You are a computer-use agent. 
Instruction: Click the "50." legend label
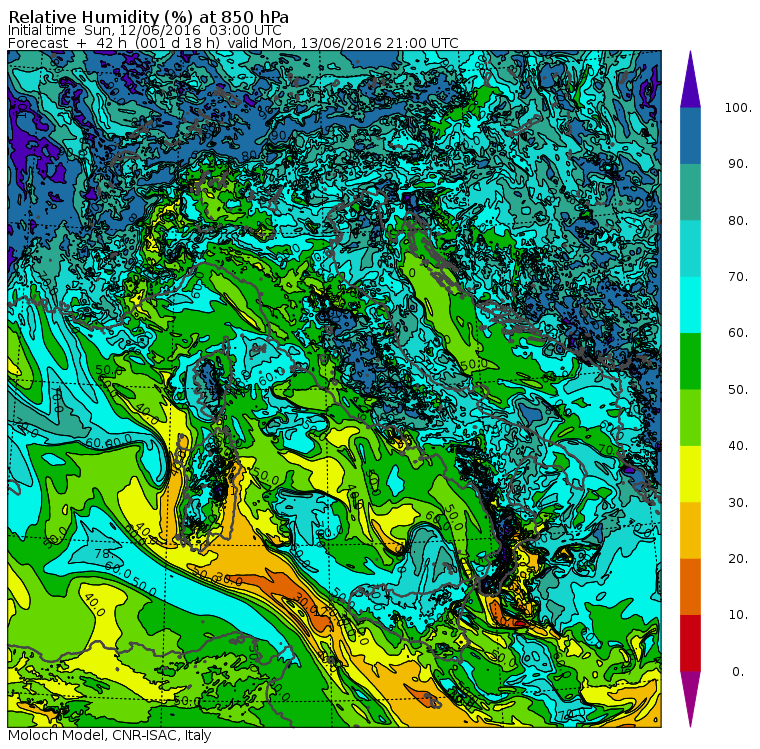click(738, 390)
